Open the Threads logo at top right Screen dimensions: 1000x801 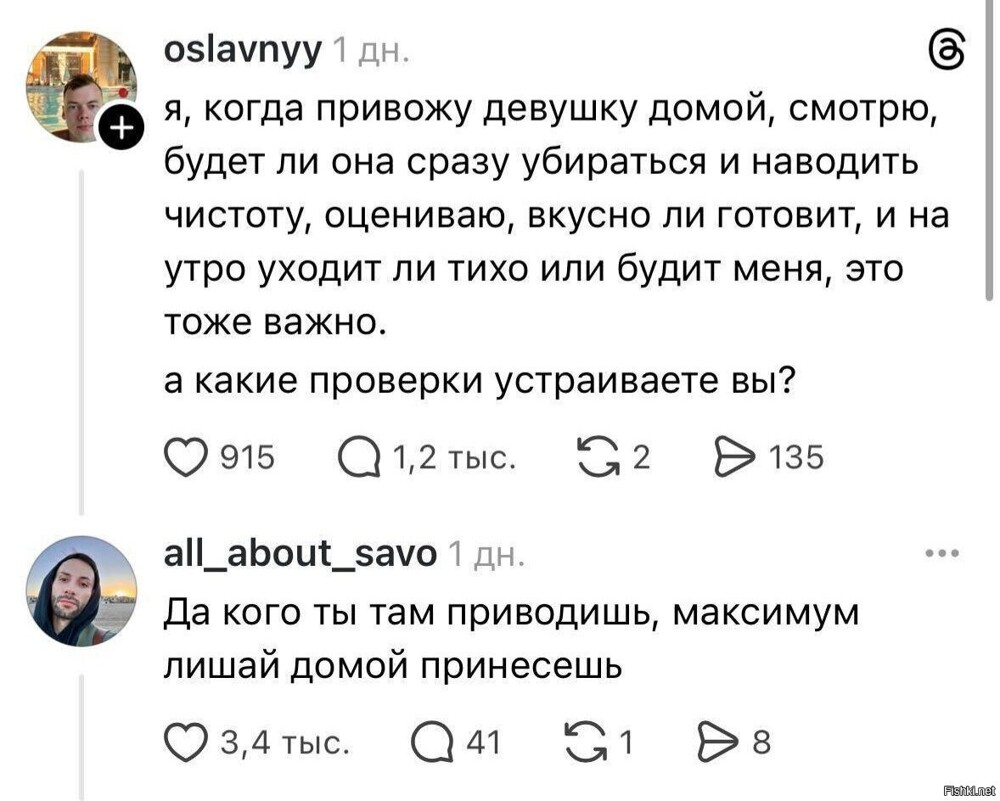tap(946, 52)
